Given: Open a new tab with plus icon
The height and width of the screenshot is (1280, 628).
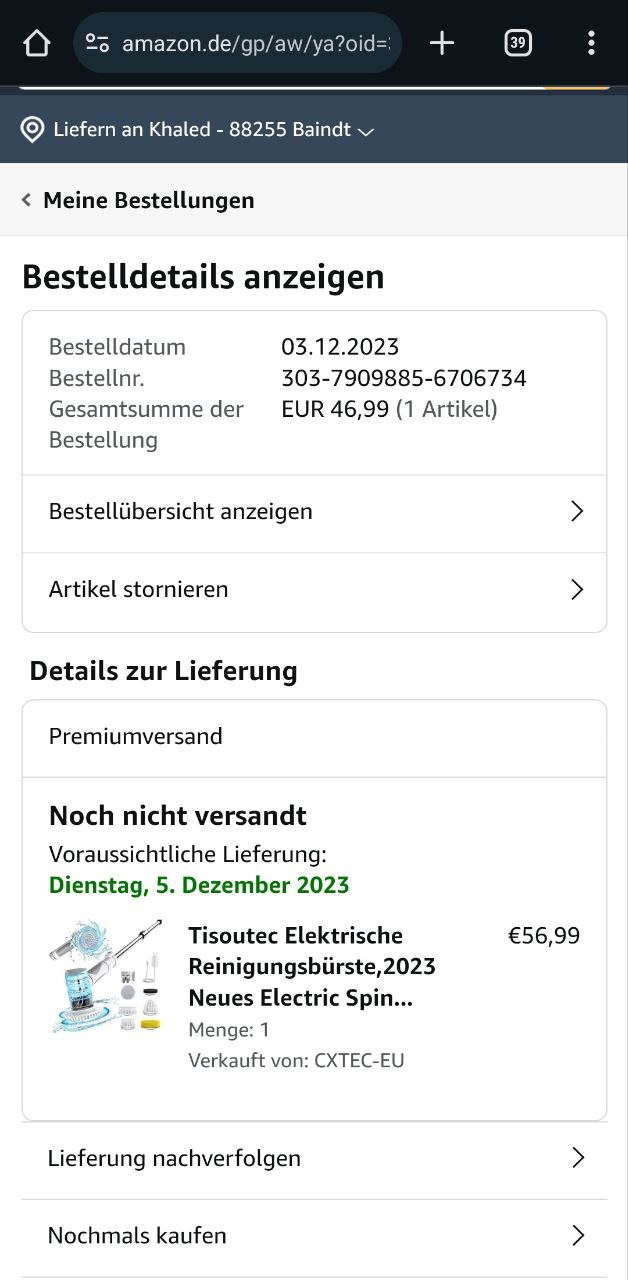Looking at the screenshot, I should pos(441,43).
